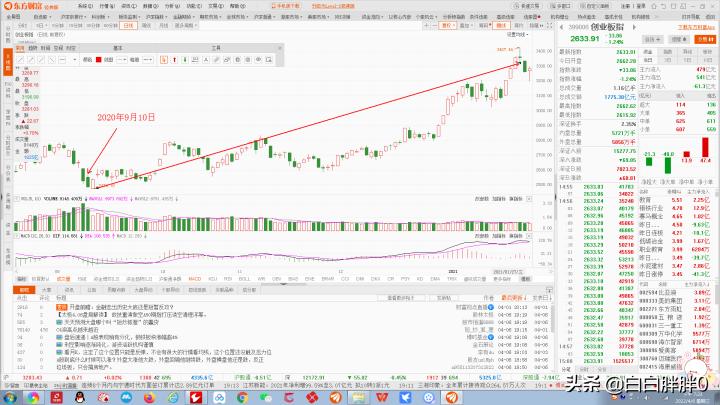Switch to the 月线 period tab
This screenshot has width=720, height=405.
pos(163,26)
